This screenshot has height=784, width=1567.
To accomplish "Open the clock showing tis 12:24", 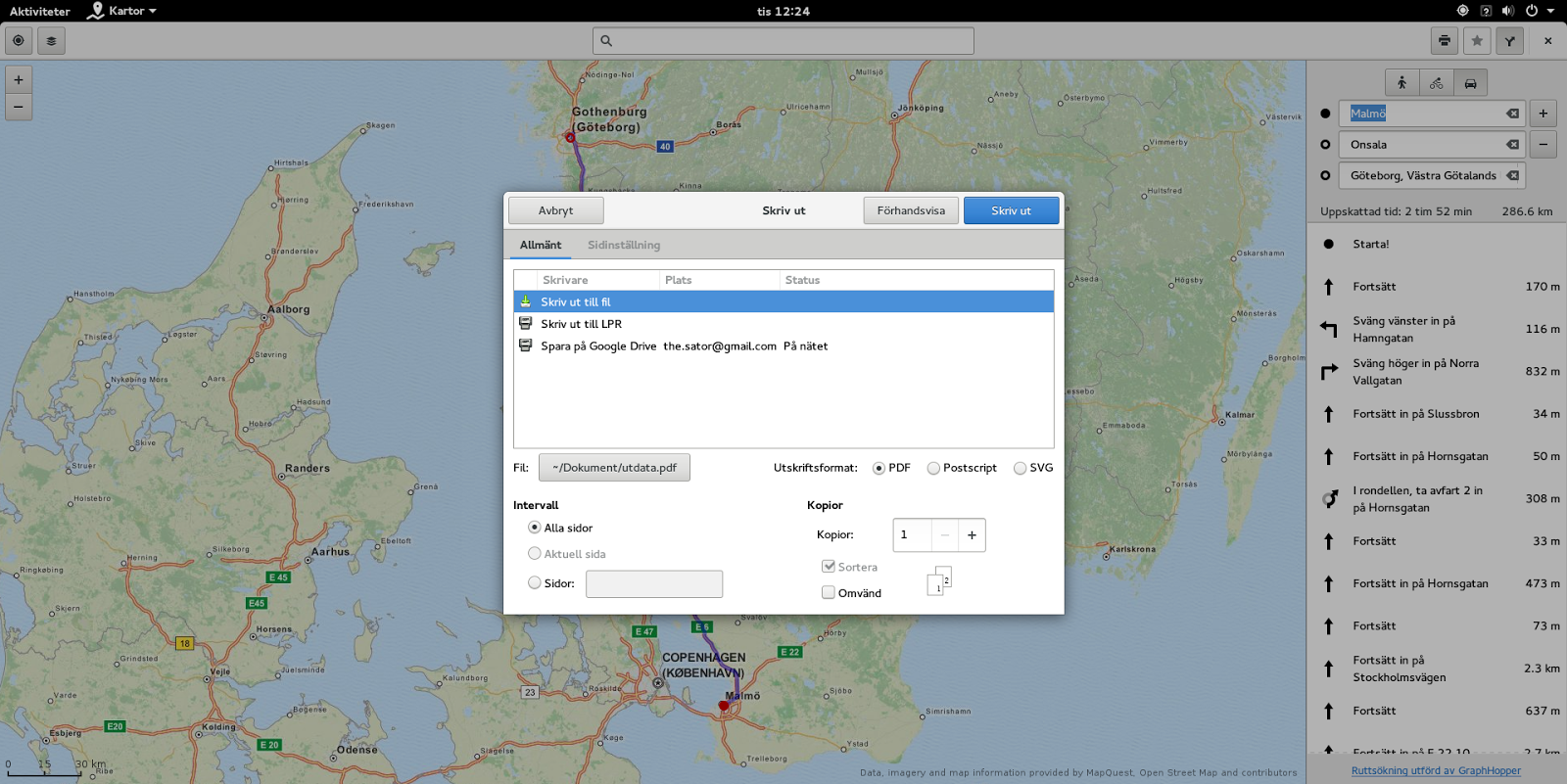I will pyautogui.click(x=783, y=11).
